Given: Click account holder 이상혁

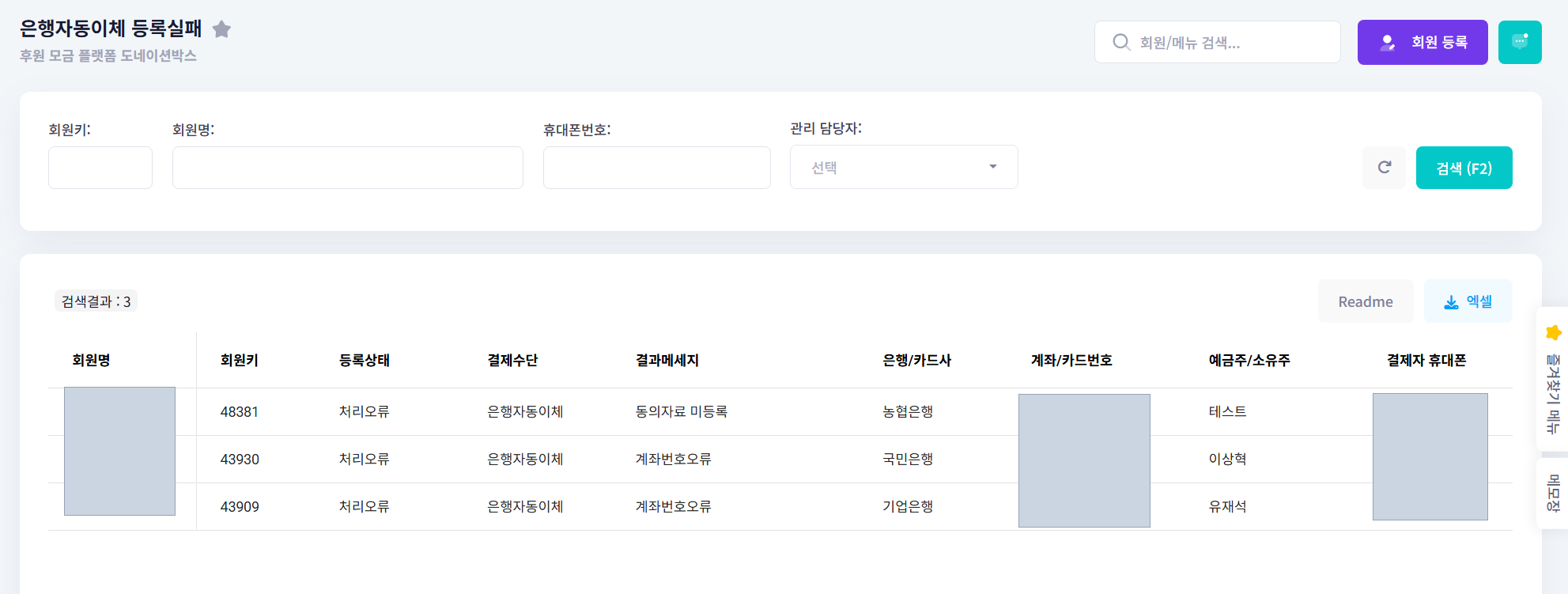Looking at the screenshot, I should (x=1227, y=460).
